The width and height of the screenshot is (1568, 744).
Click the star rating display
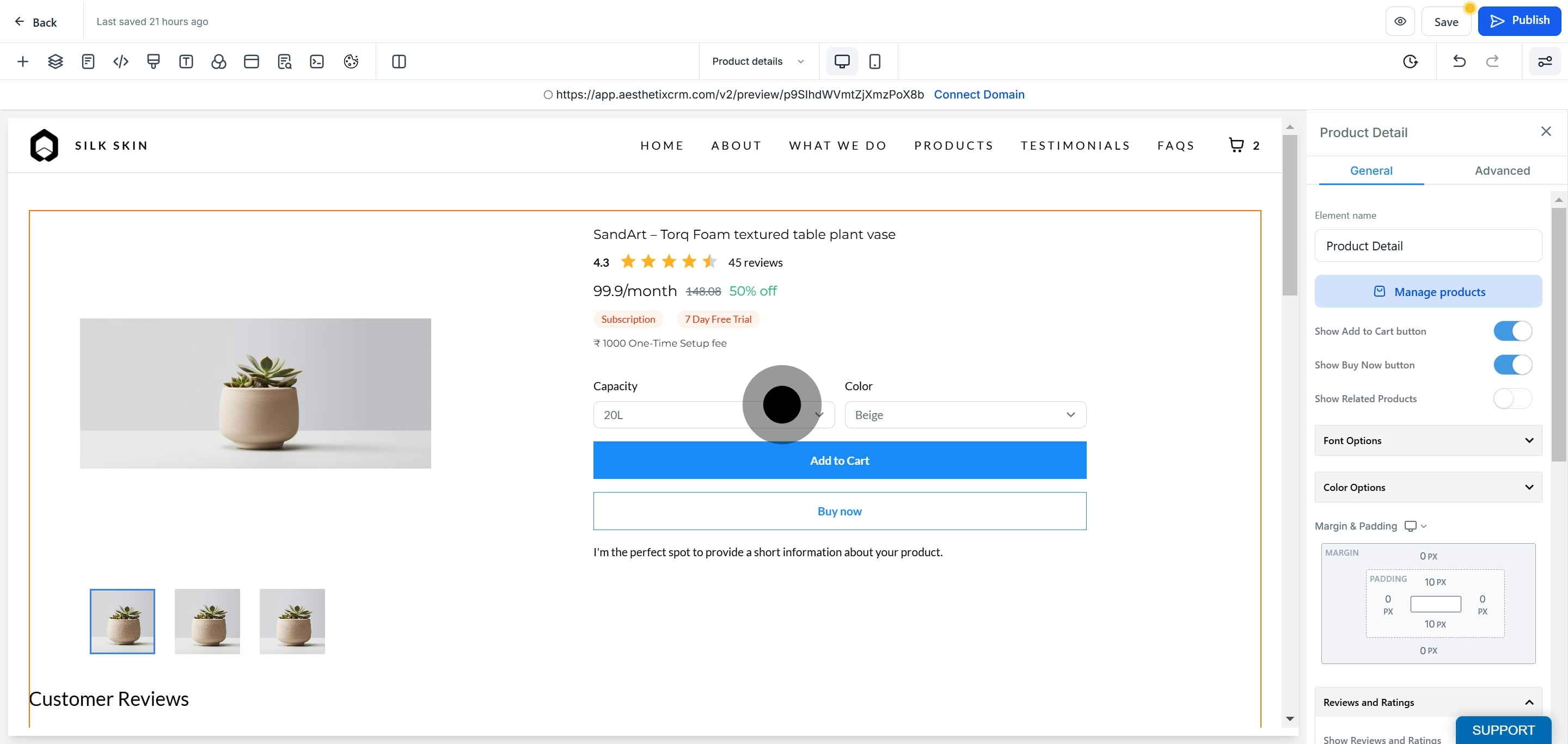(669, 262)
